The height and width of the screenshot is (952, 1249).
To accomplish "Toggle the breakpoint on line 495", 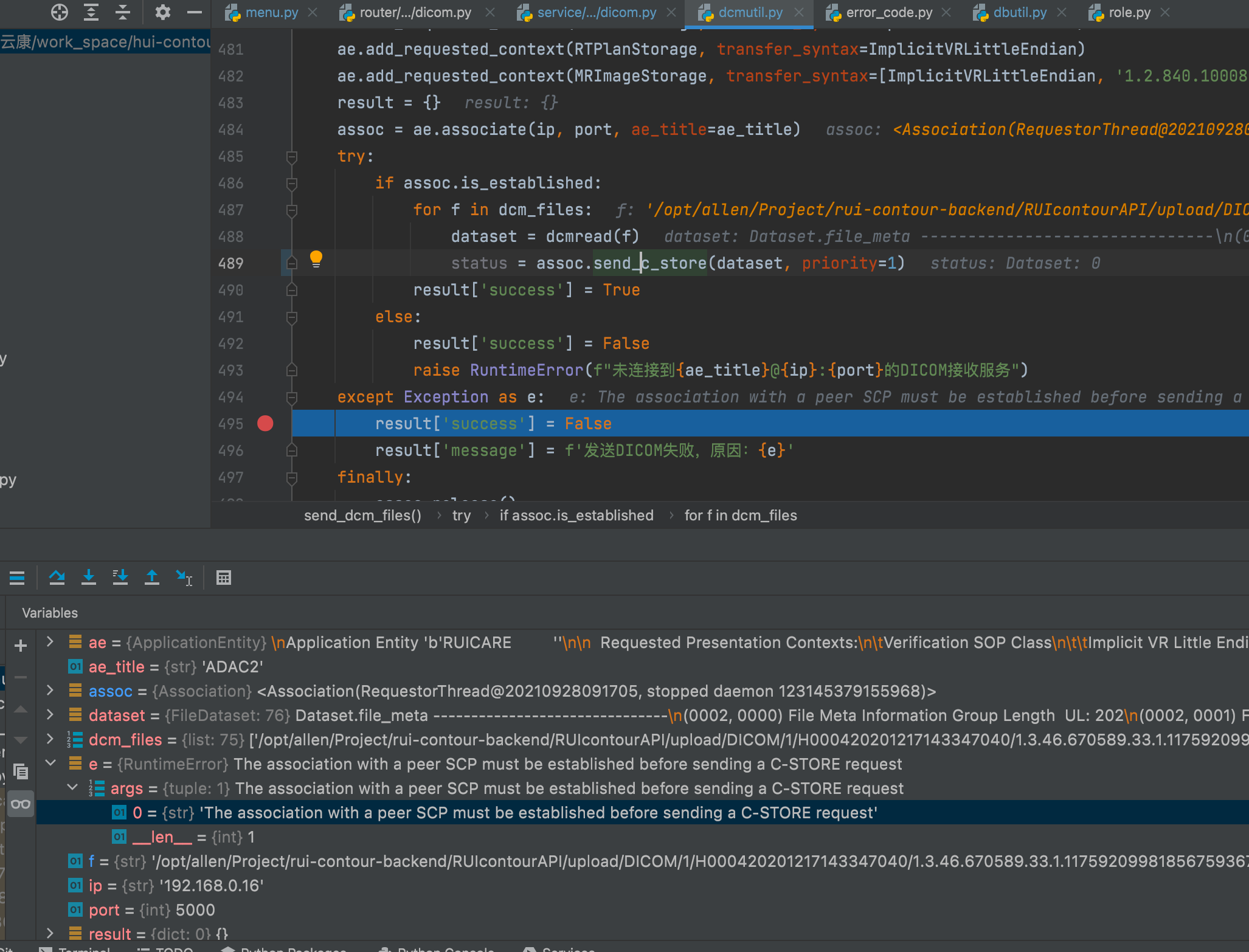I will click(x=265, y=423).
